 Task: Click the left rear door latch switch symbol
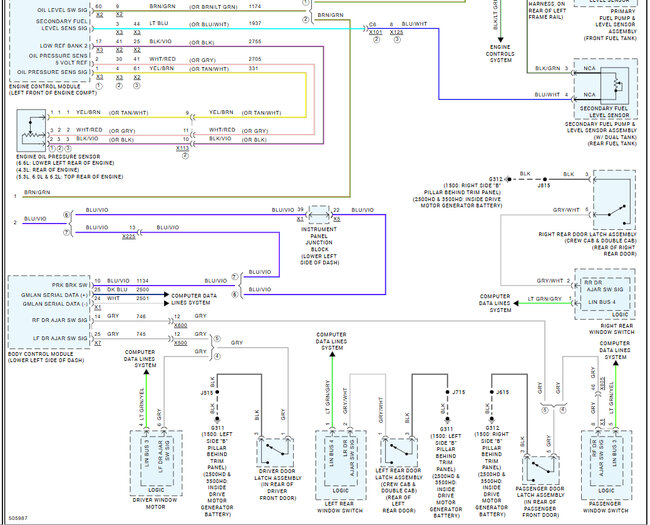pyautogui.click(x=399, y=451)
